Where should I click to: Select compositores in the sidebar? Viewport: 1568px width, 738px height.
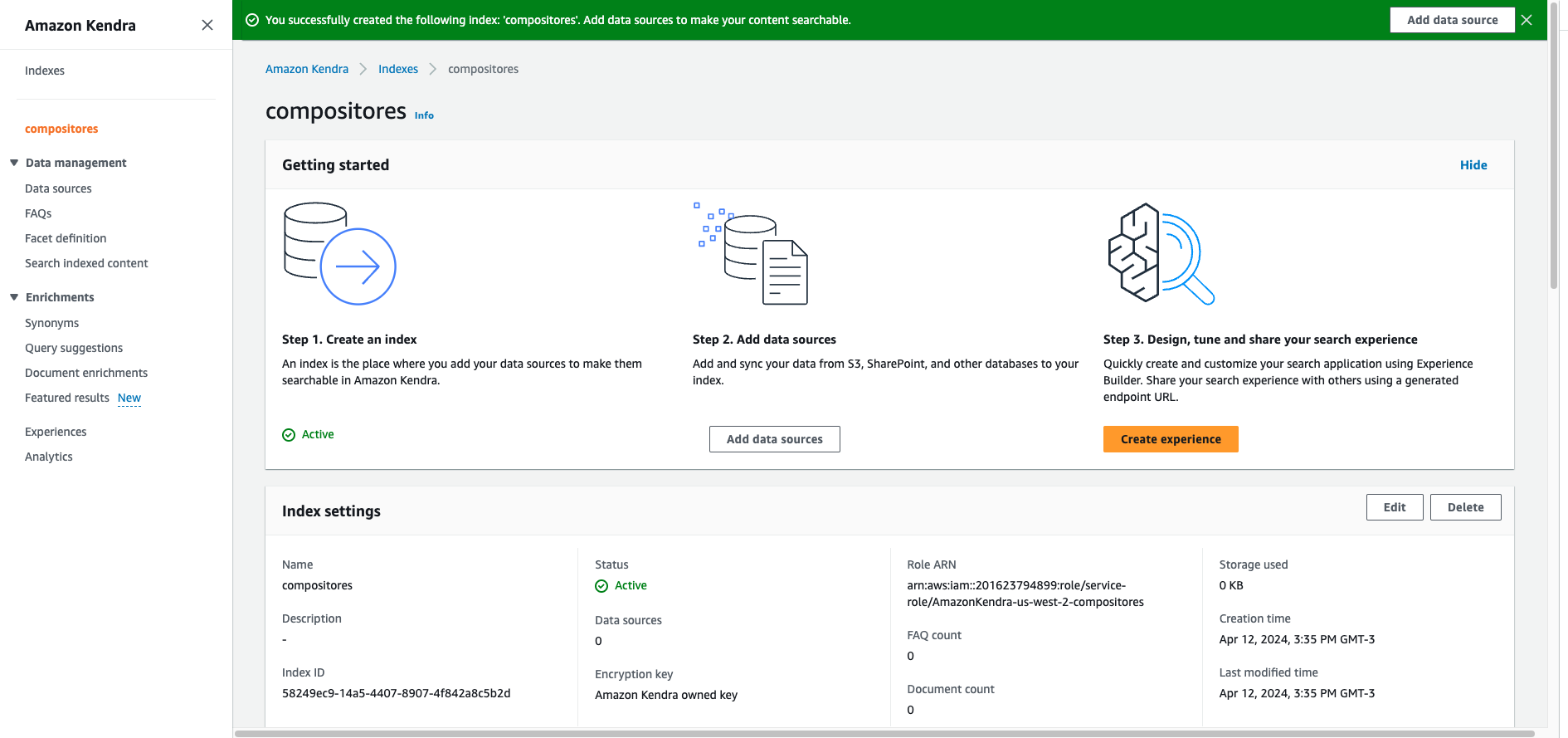click(x=61, y=129)
